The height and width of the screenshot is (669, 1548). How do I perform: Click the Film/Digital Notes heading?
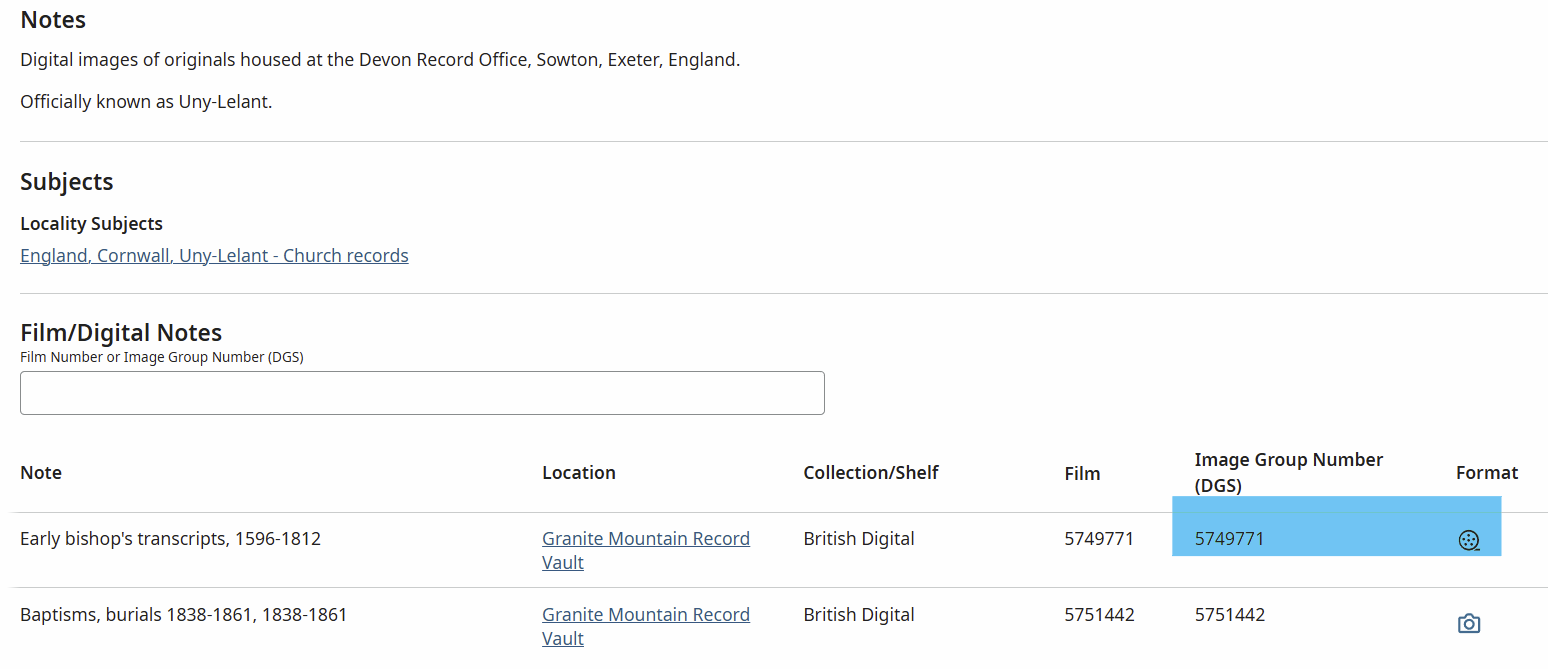(121, 332)
